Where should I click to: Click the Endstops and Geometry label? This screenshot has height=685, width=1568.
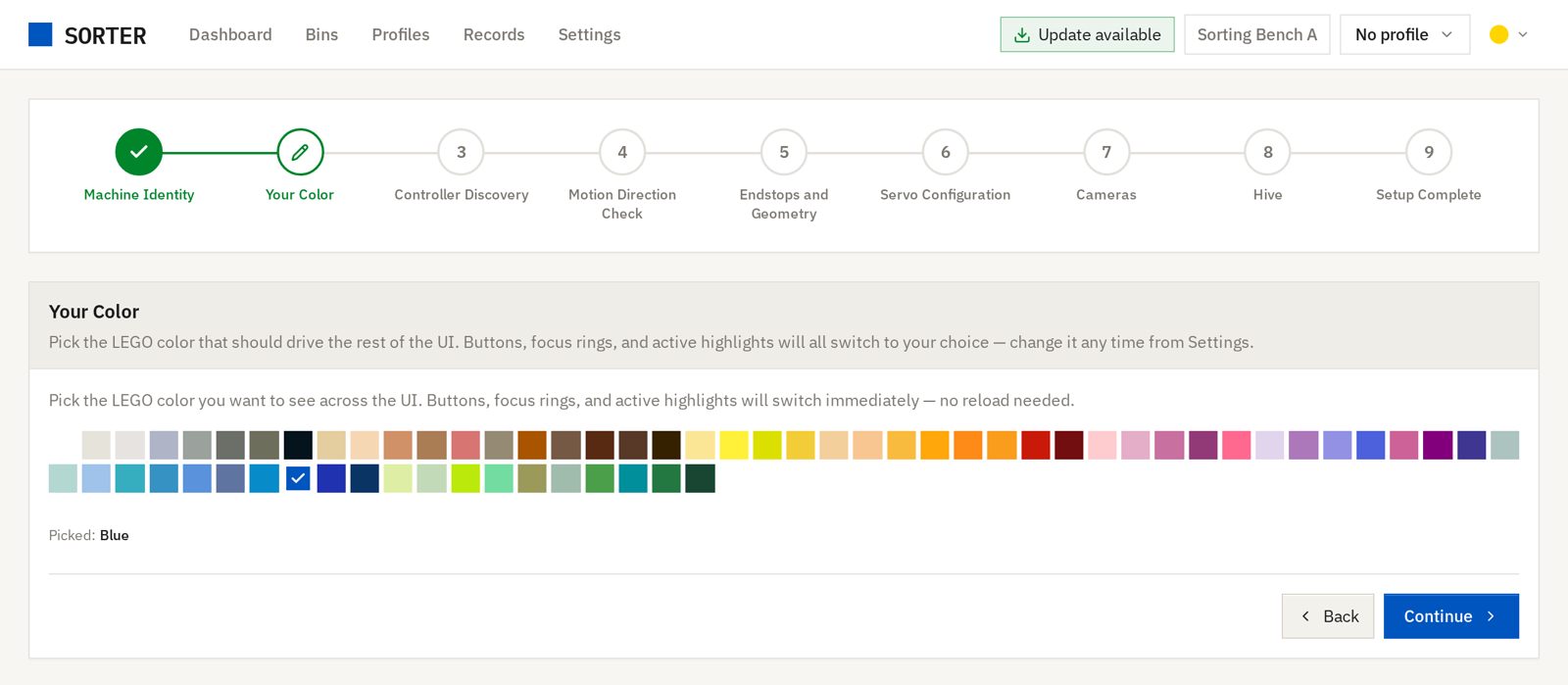pos(784,204)
